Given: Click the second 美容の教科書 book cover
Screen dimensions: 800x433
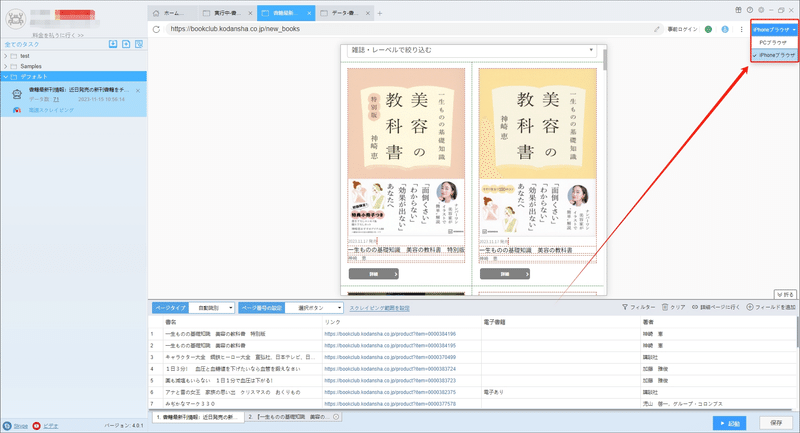Looking at the screenshot, I should 538,151.
